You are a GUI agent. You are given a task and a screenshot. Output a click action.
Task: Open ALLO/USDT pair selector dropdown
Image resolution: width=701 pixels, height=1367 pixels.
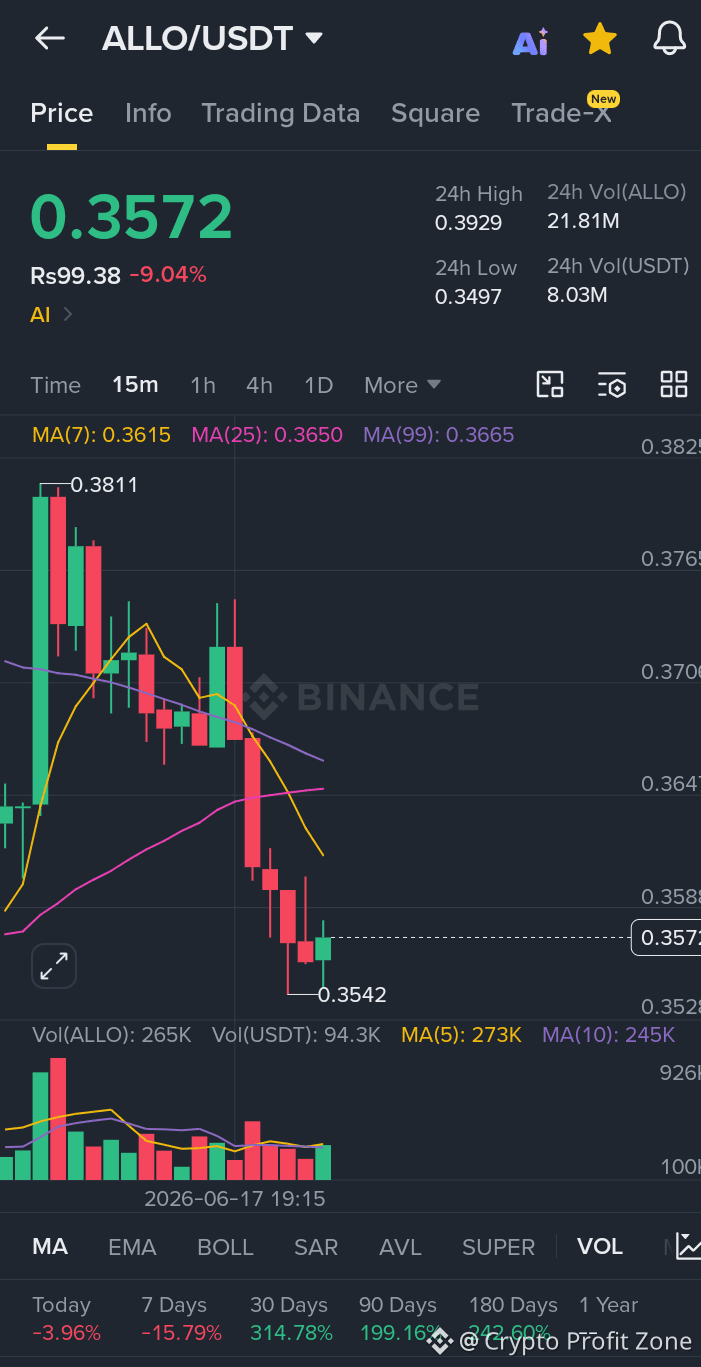click(212, 39)
